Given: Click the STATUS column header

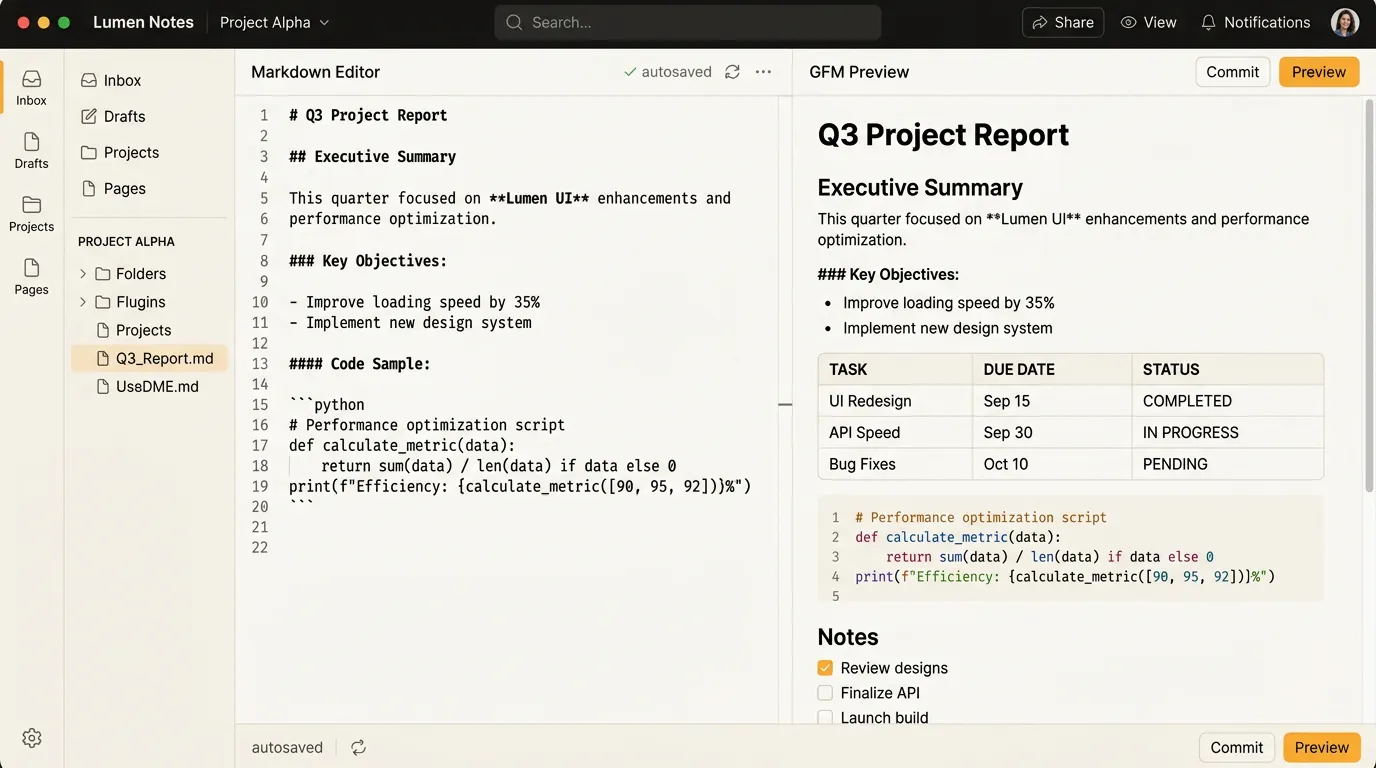Looking at the screenshot, I should click(x=1228, y=369).
